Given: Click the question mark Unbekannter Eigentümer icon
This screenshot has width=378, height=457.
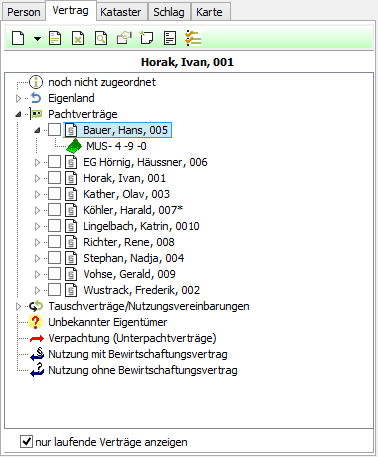Looking at the screenshot, I should [36, 322].
